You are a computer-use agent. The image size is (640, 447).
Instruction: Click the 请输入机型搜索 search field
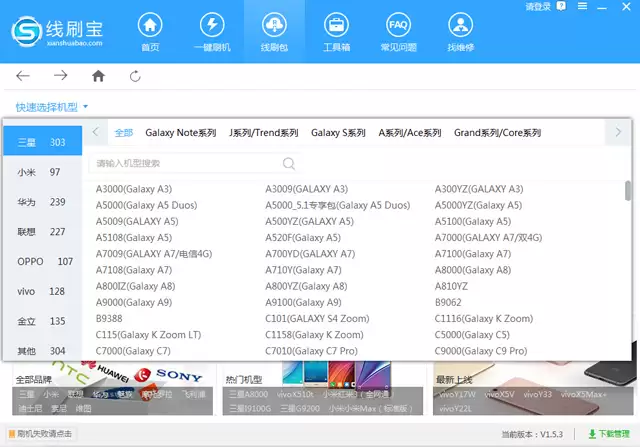coord(194,164)
